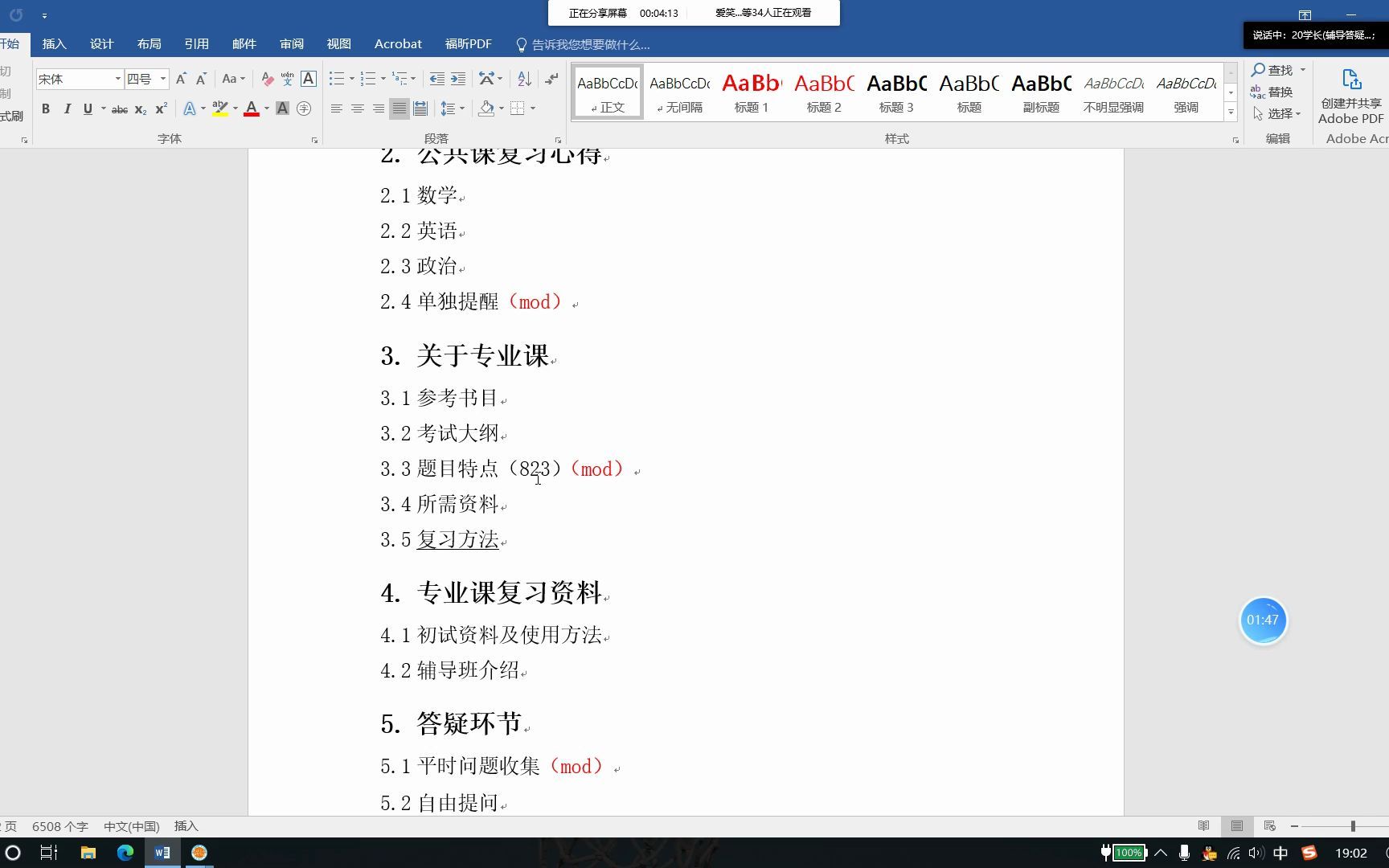This screenshot has height=868, width=1389.
Task: Clear all formatting icon
Action: point(267,79)
